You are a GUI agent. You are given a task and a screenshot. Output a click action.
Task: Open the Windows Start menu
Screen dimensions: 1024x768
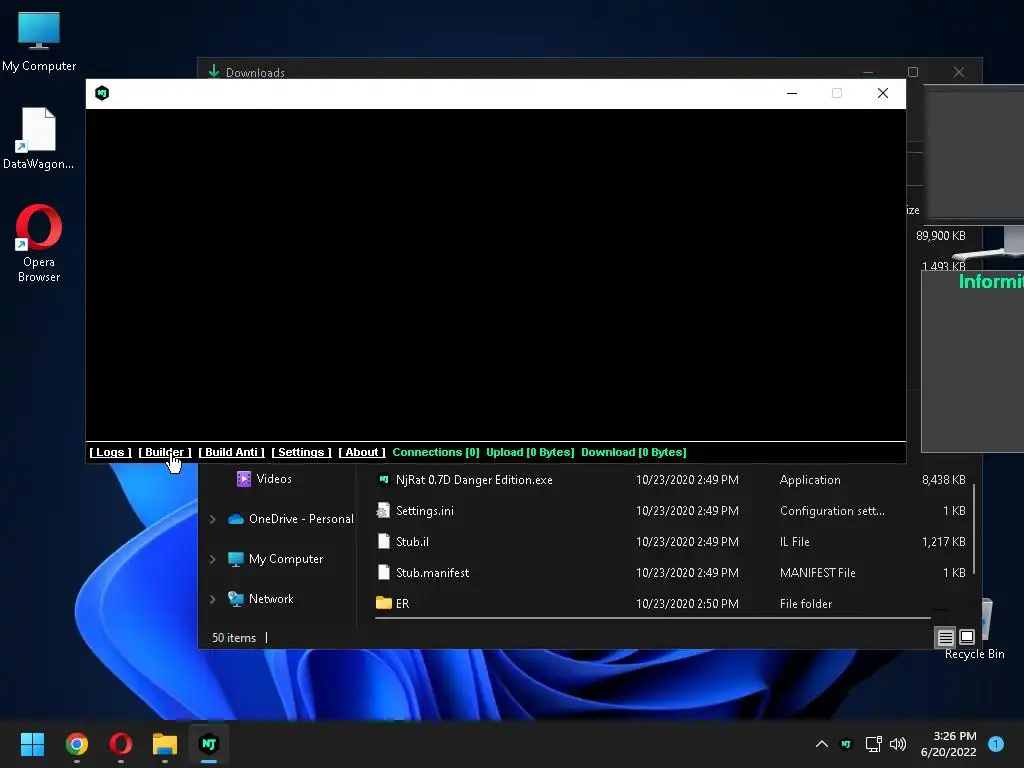click(32, 744)
